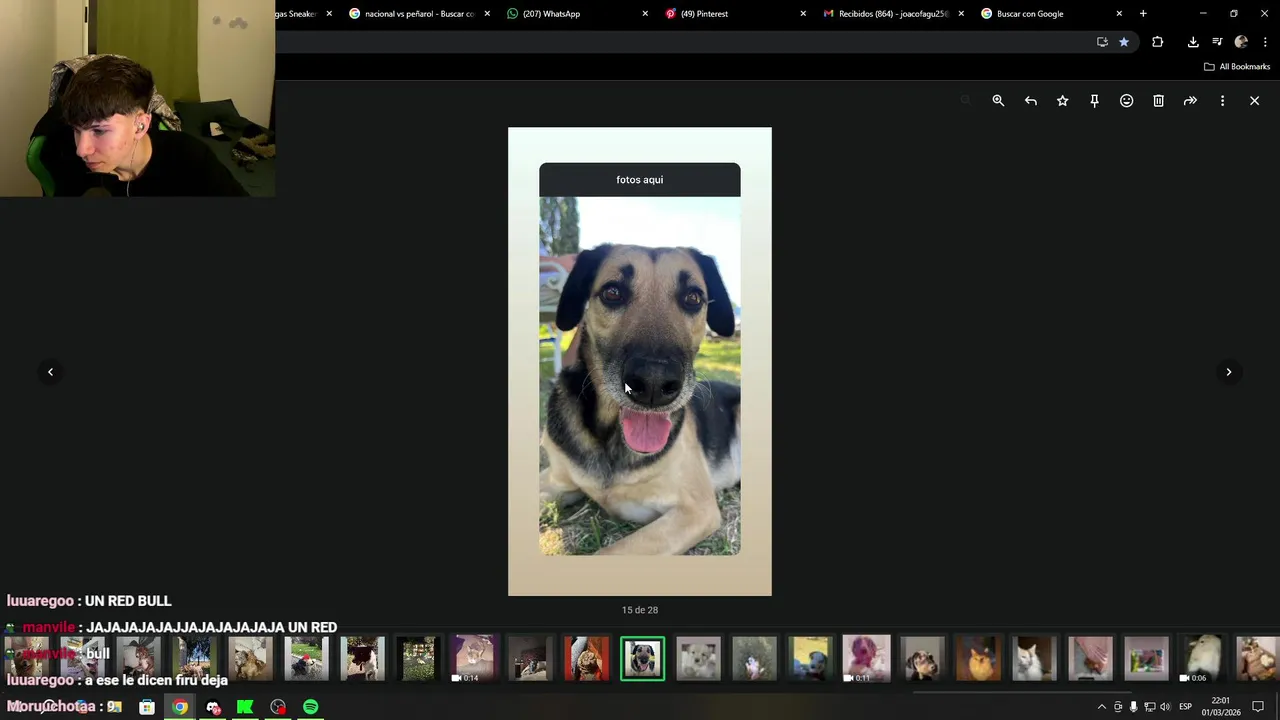
Task: Close the Recibidos Gmail tab
Action: click(x=961, y=14)
